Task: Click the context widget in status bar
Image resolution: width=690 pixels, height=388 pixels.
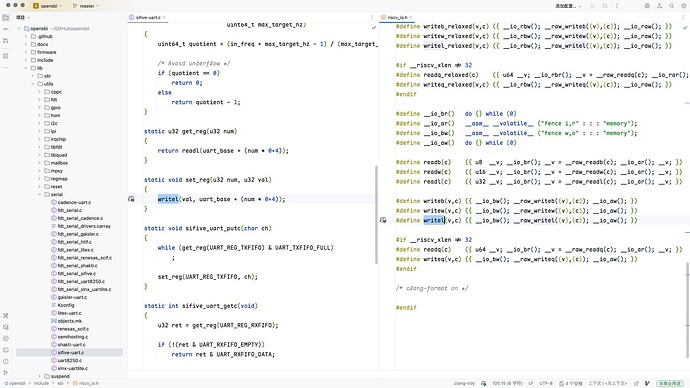Action: pyautogui.click(x=607, y=384)
